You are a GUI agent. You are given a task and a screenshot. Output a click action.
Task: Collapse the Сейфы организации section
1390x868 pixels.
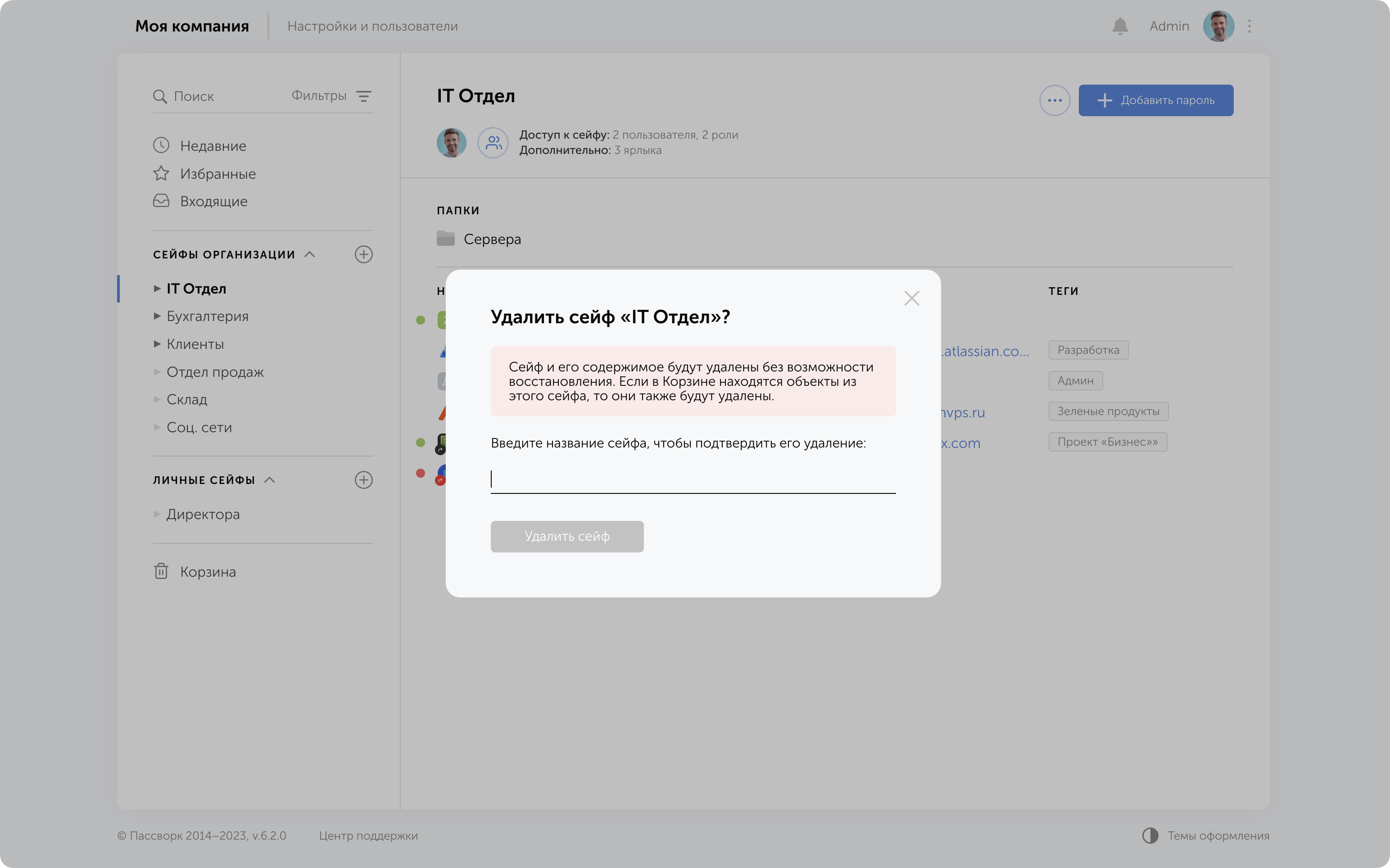(309, 254)
